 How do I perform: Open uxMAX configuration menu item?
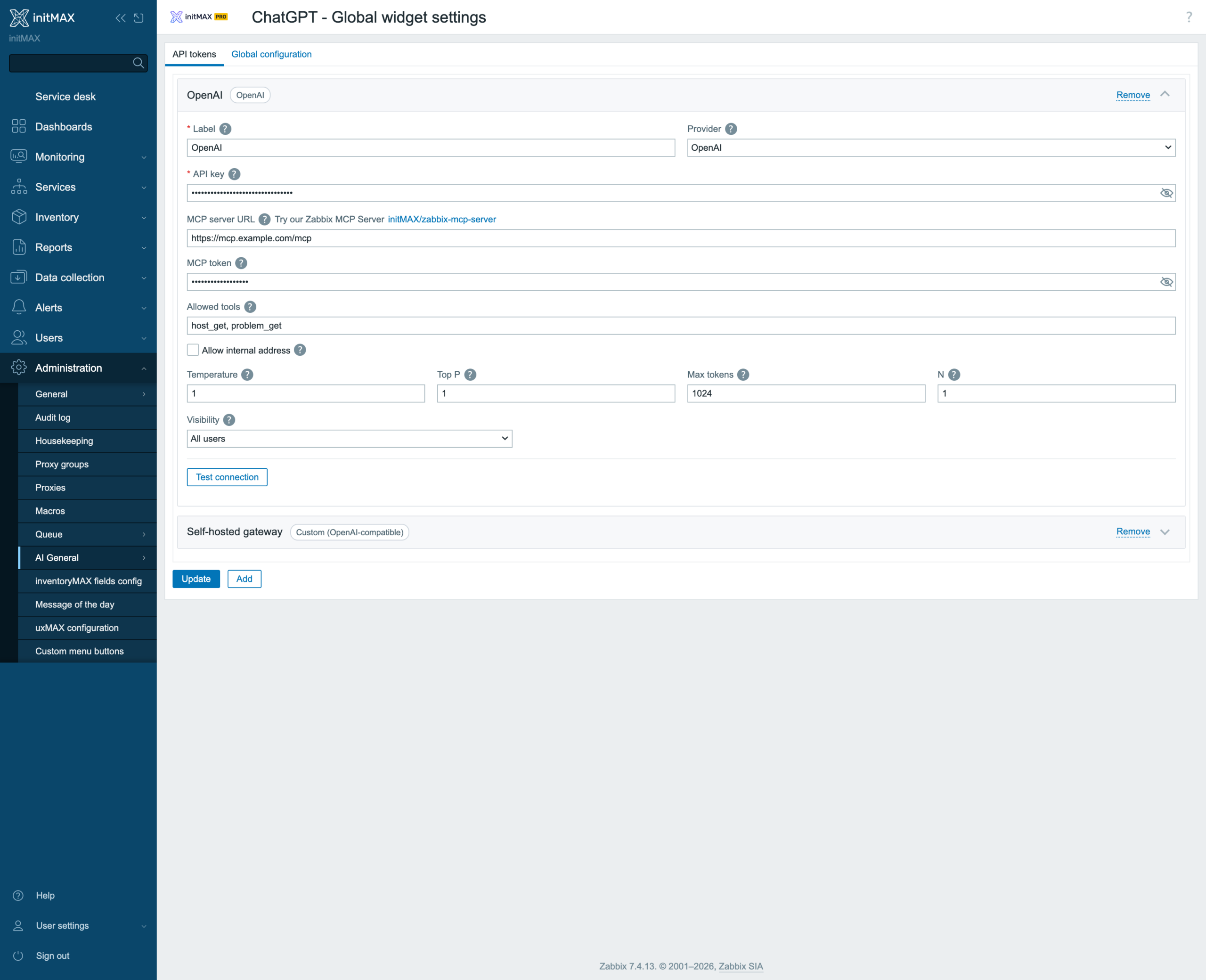(x=88, y=628)
